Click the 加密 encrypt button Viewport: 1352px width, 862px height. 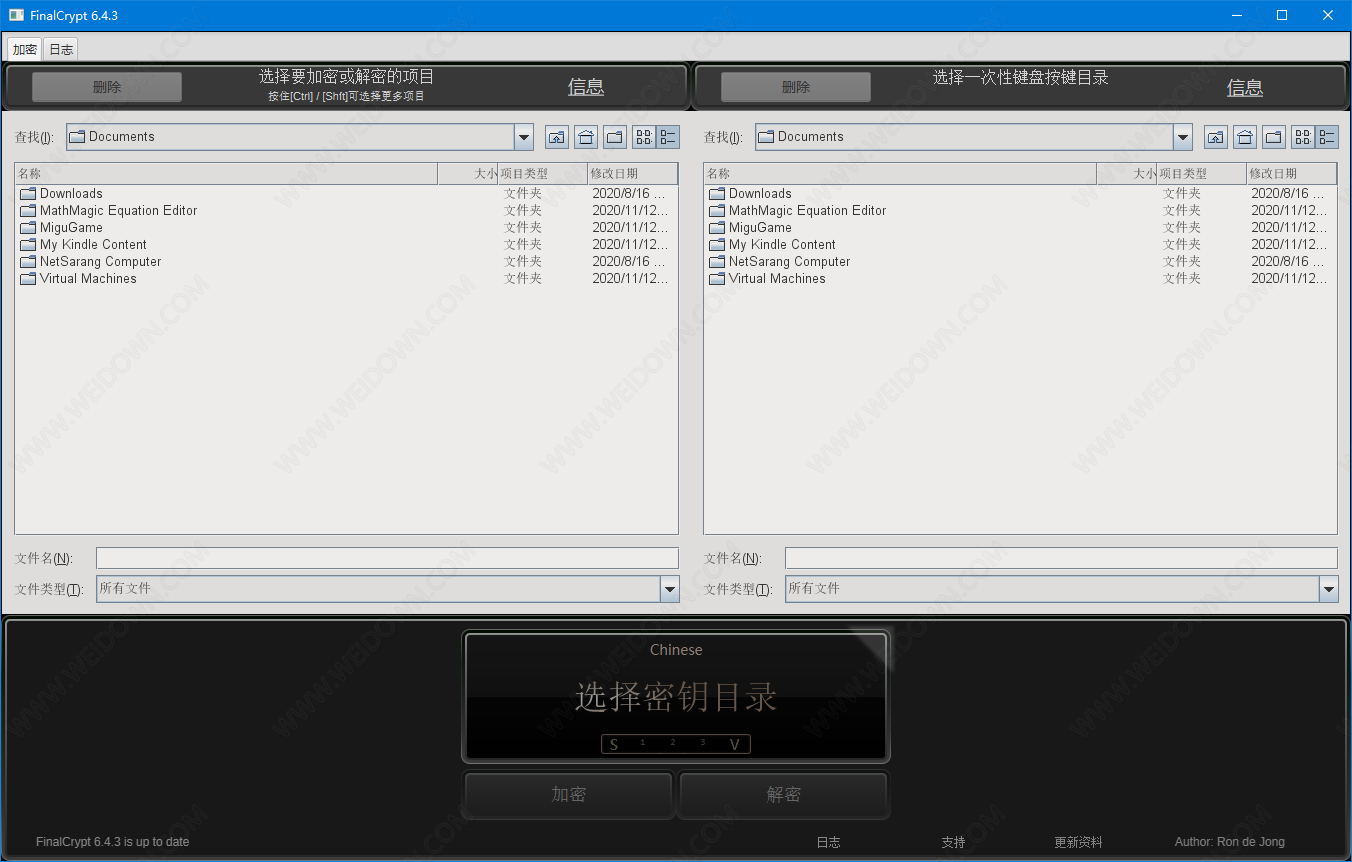pyautogui.click(x=569, y=795)
